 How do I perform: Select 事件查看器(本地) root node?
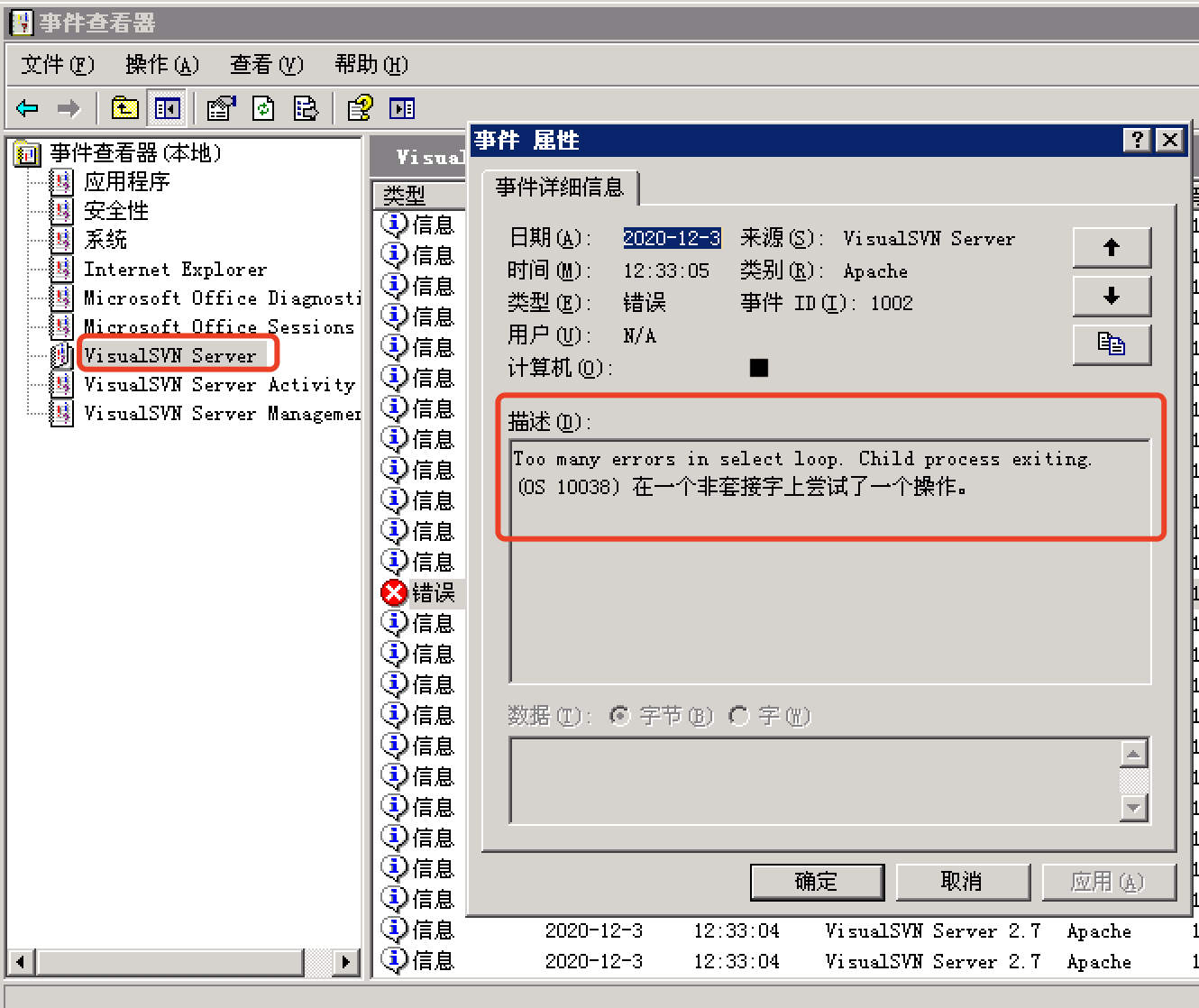tap(135, 154)
